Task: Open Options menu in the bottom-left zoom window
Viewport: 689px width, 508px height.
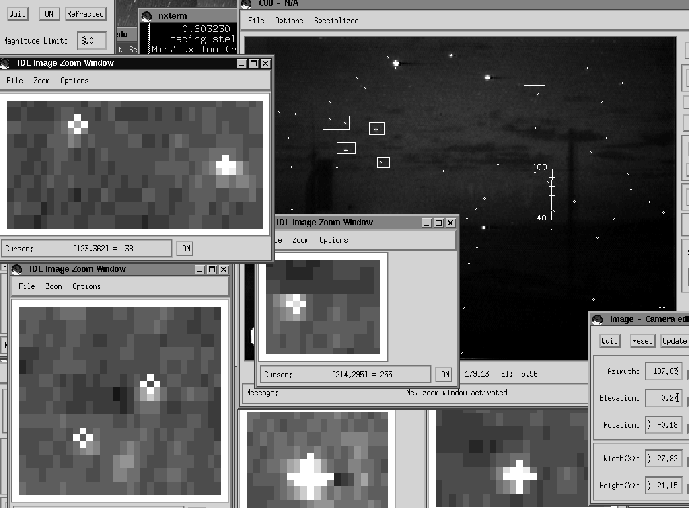Action: pyautogui.click(x=86, y=286)
